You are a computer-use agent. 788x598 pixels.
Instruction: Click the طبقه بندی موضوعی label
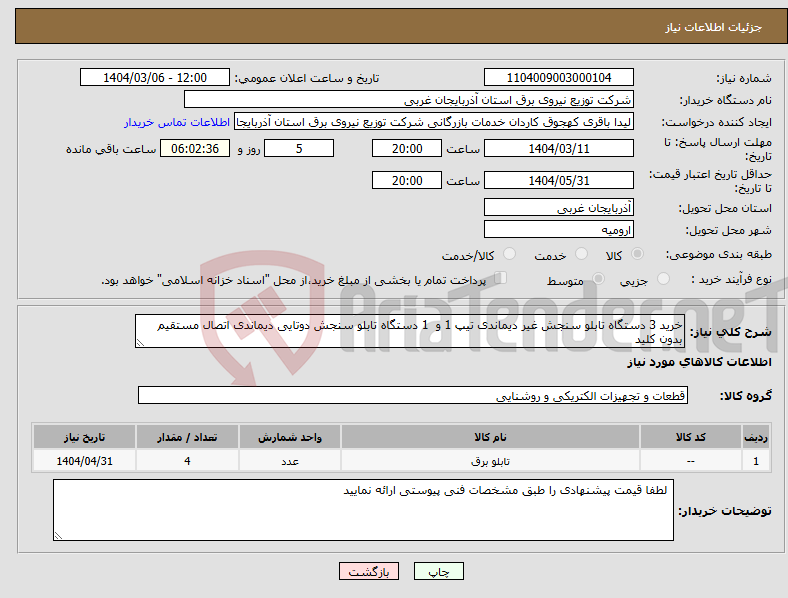click(719, 254)
